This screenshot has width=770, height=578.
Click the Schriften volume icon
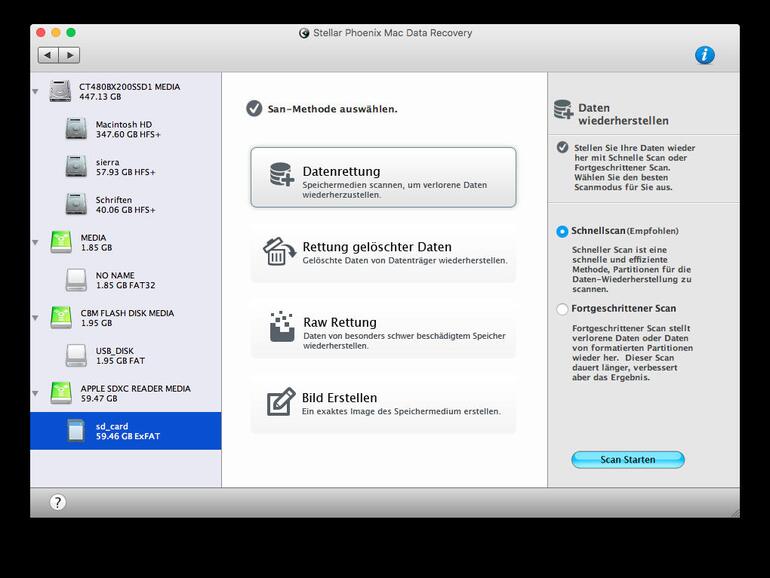[76, 204]
